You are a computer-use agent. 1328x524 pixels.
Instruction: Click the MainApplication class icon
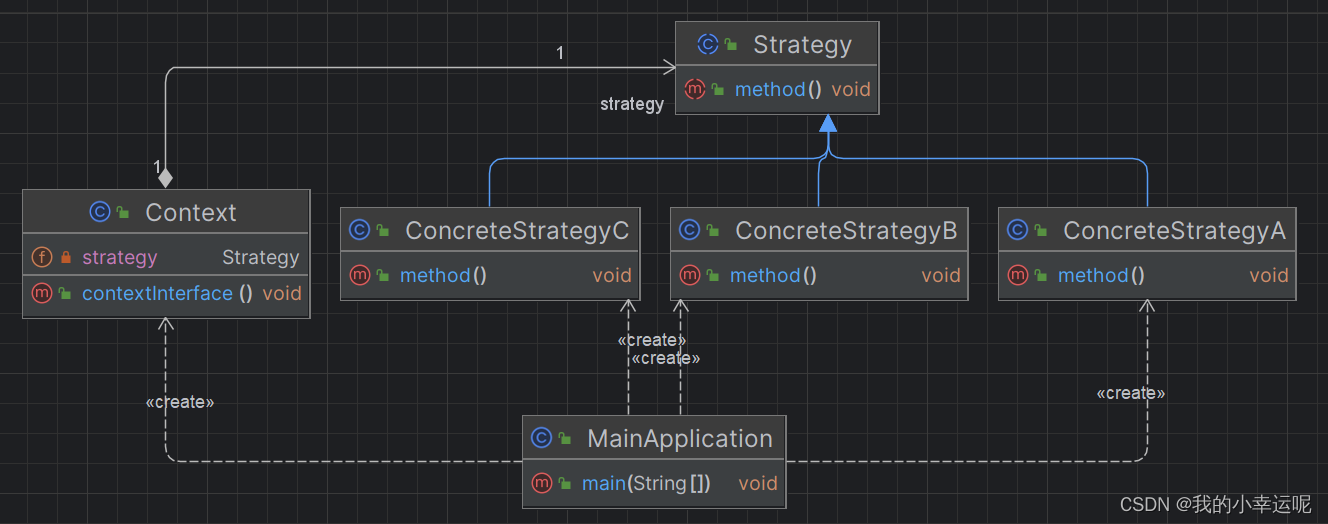point(542,438)
